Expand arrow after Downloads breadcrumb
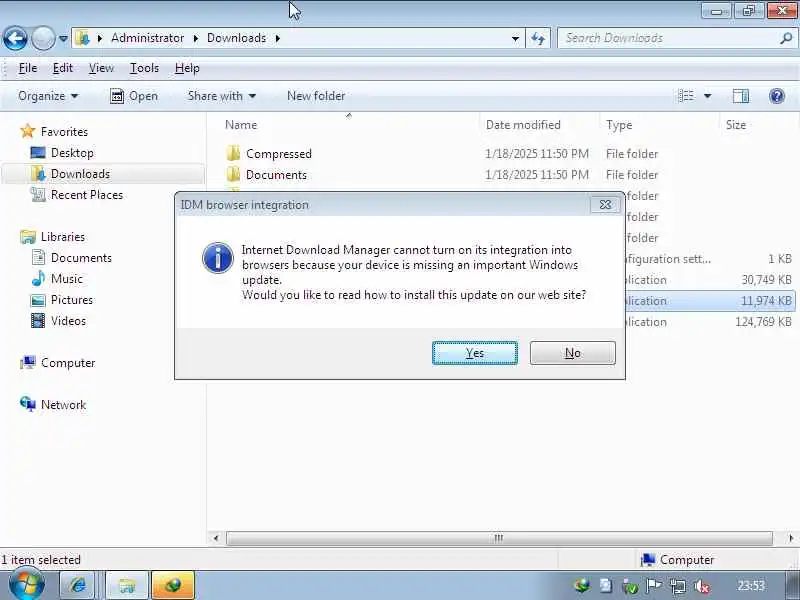 [x=278, y=38]
